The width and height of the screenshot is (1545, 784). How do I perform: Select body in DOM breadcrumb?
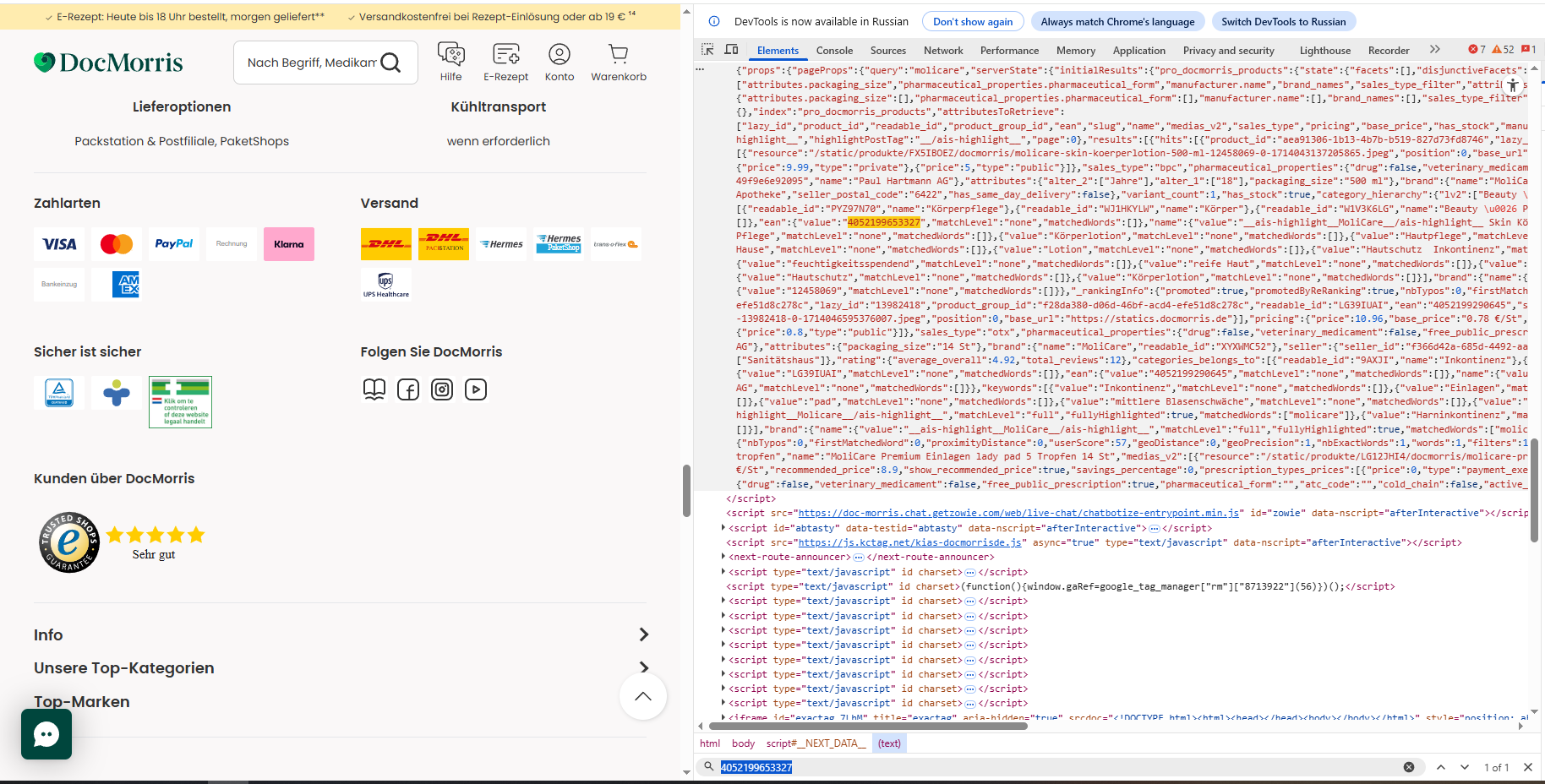[x=743, y=743]
